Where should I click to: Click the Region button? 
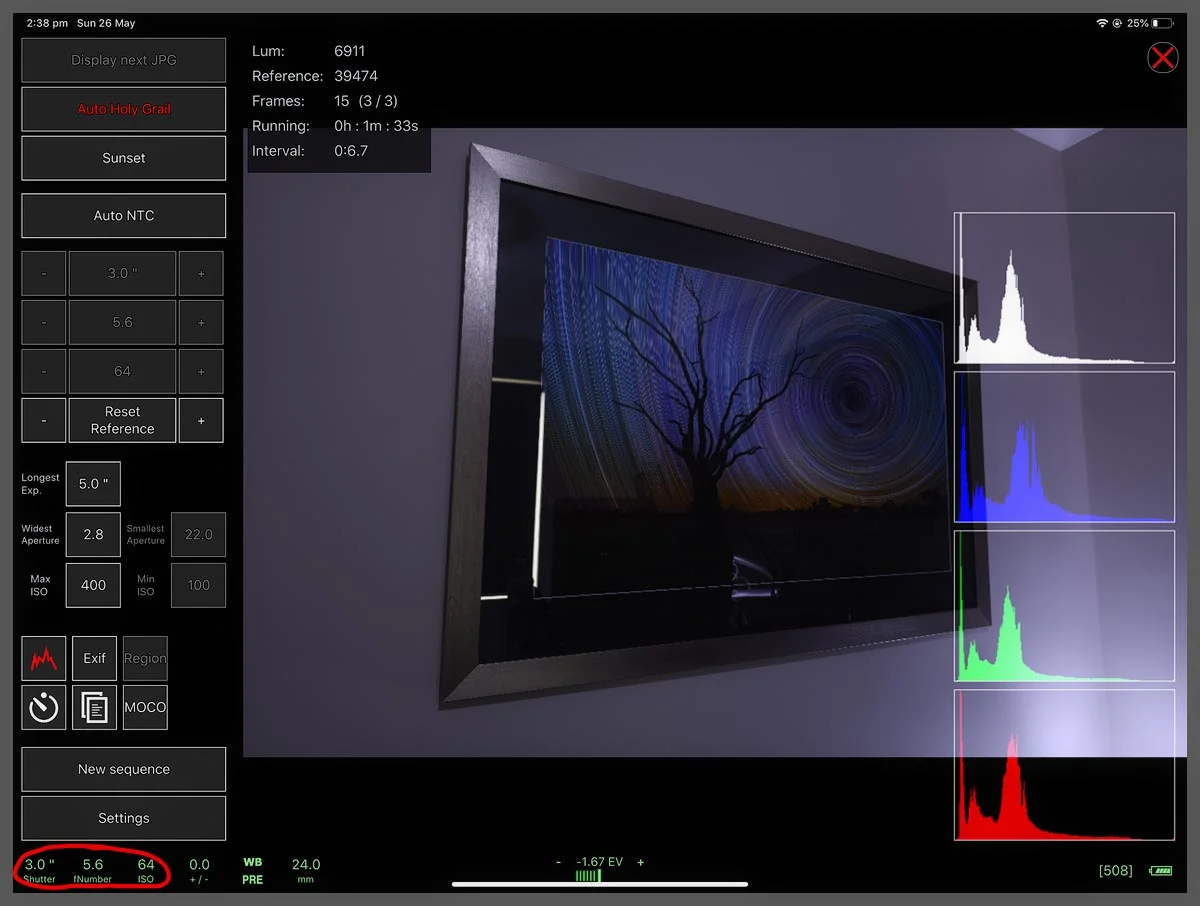(145, 658)
